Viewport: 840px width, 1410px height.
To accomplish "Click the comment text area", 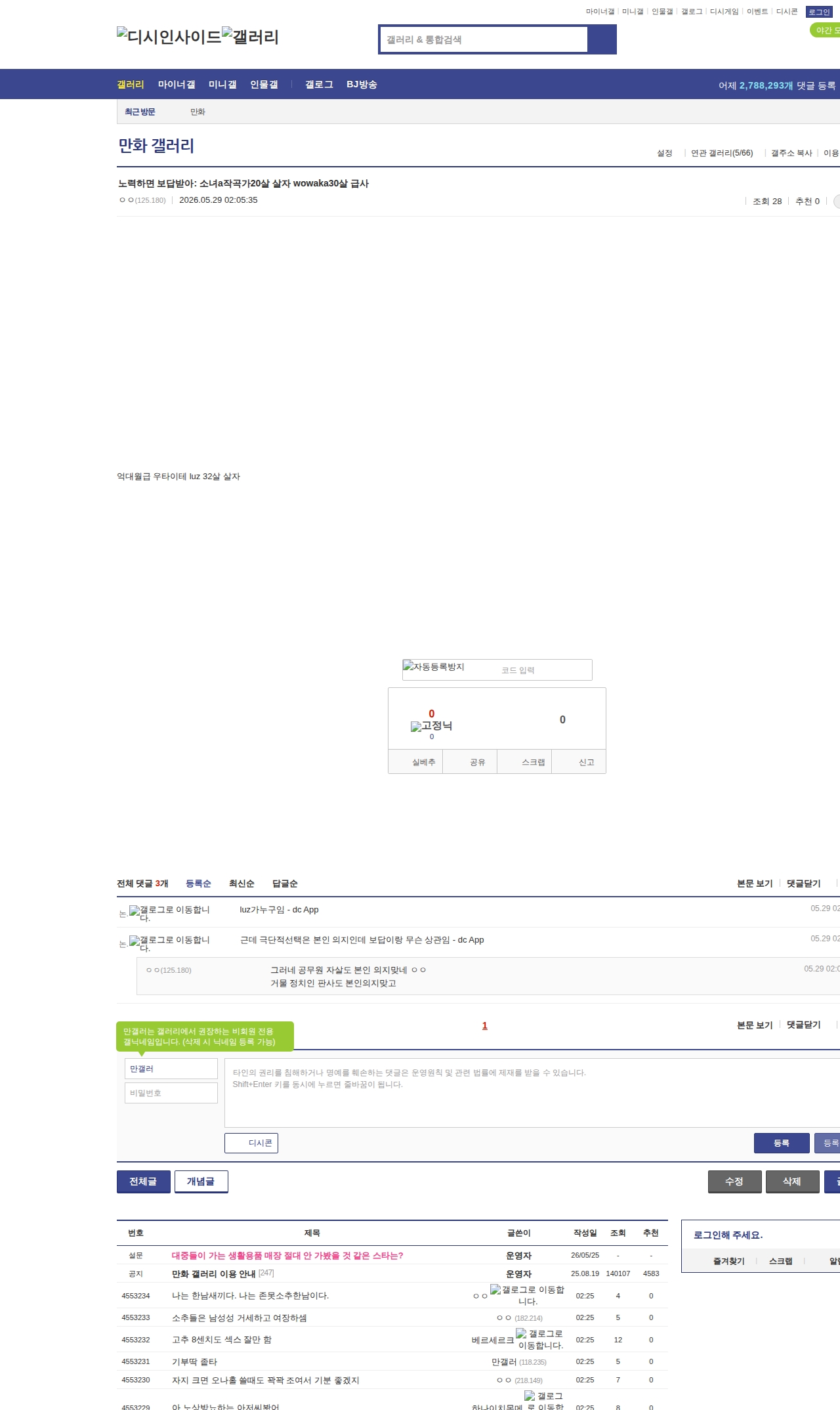I will [532, 1093].
